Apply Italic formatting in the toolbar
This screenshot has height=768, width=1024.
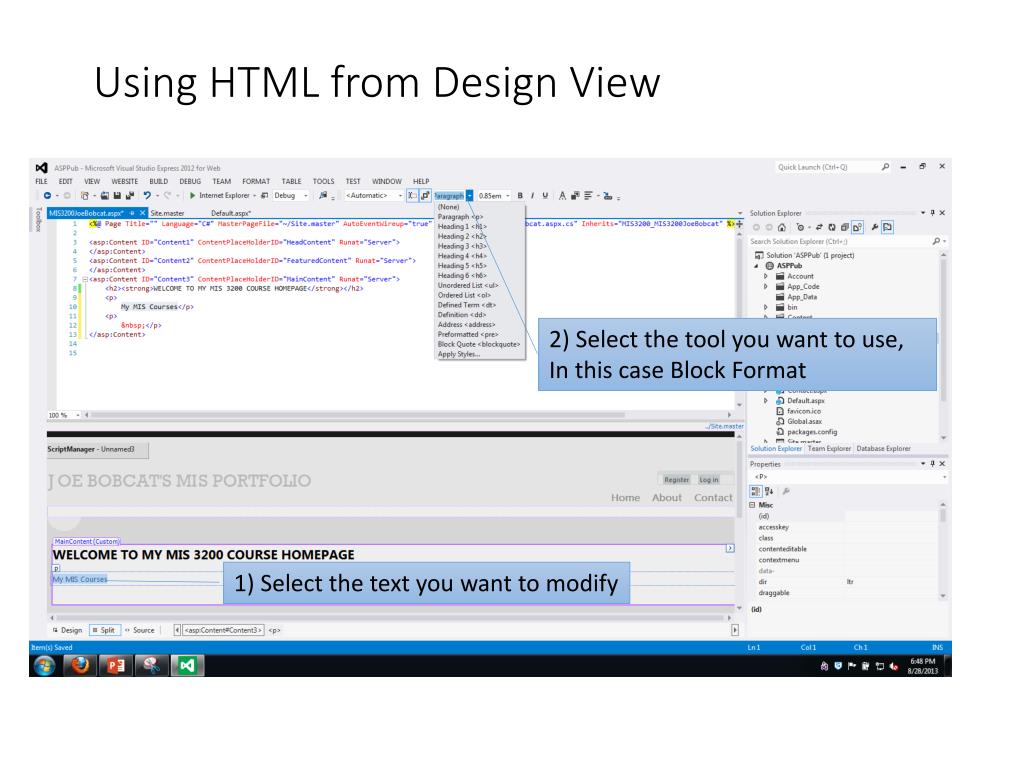click(x=532, y=195)
